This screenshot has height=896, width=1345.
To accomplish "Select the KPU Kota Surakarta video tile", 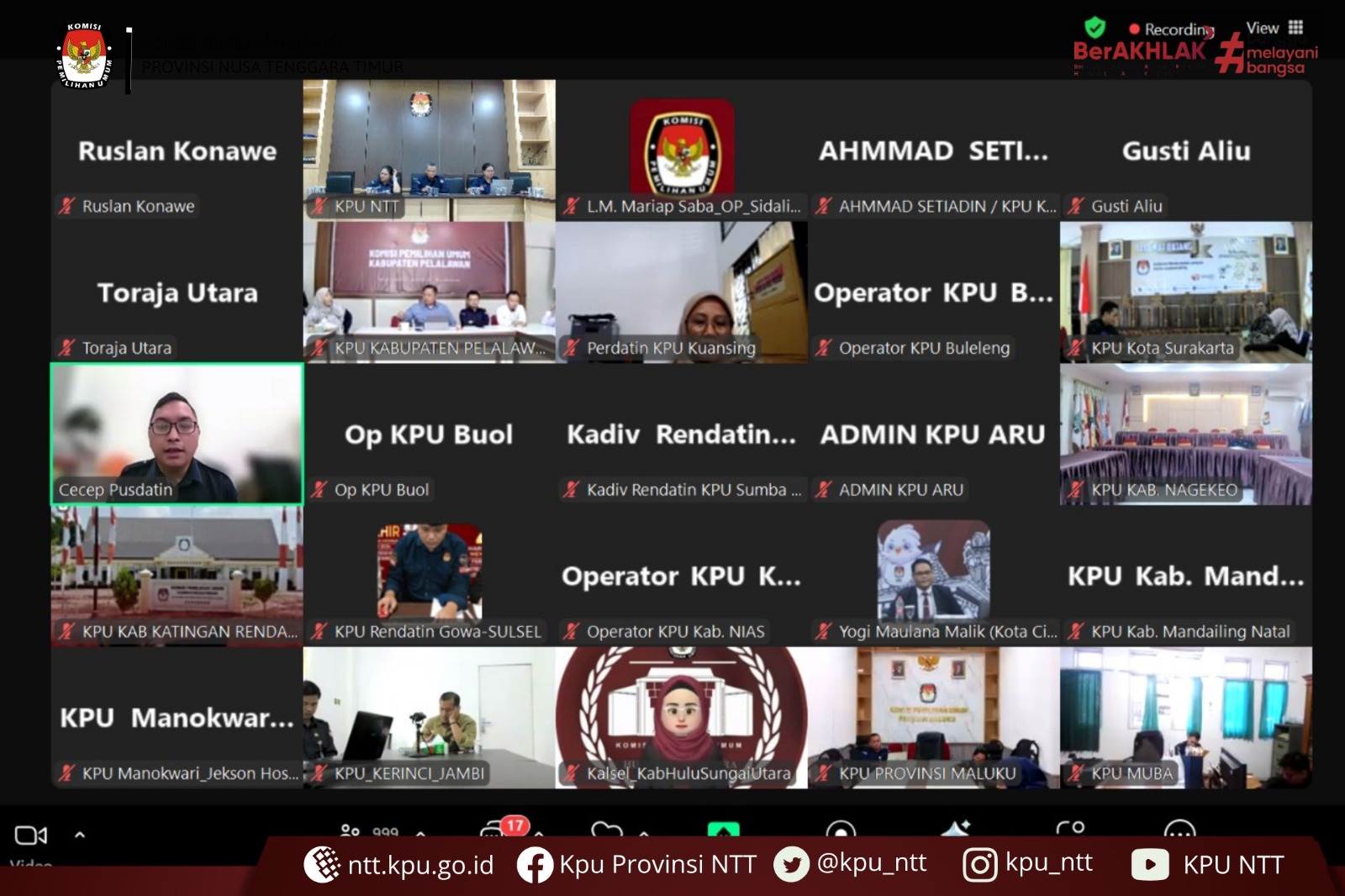I will (x=1185, y=292).
